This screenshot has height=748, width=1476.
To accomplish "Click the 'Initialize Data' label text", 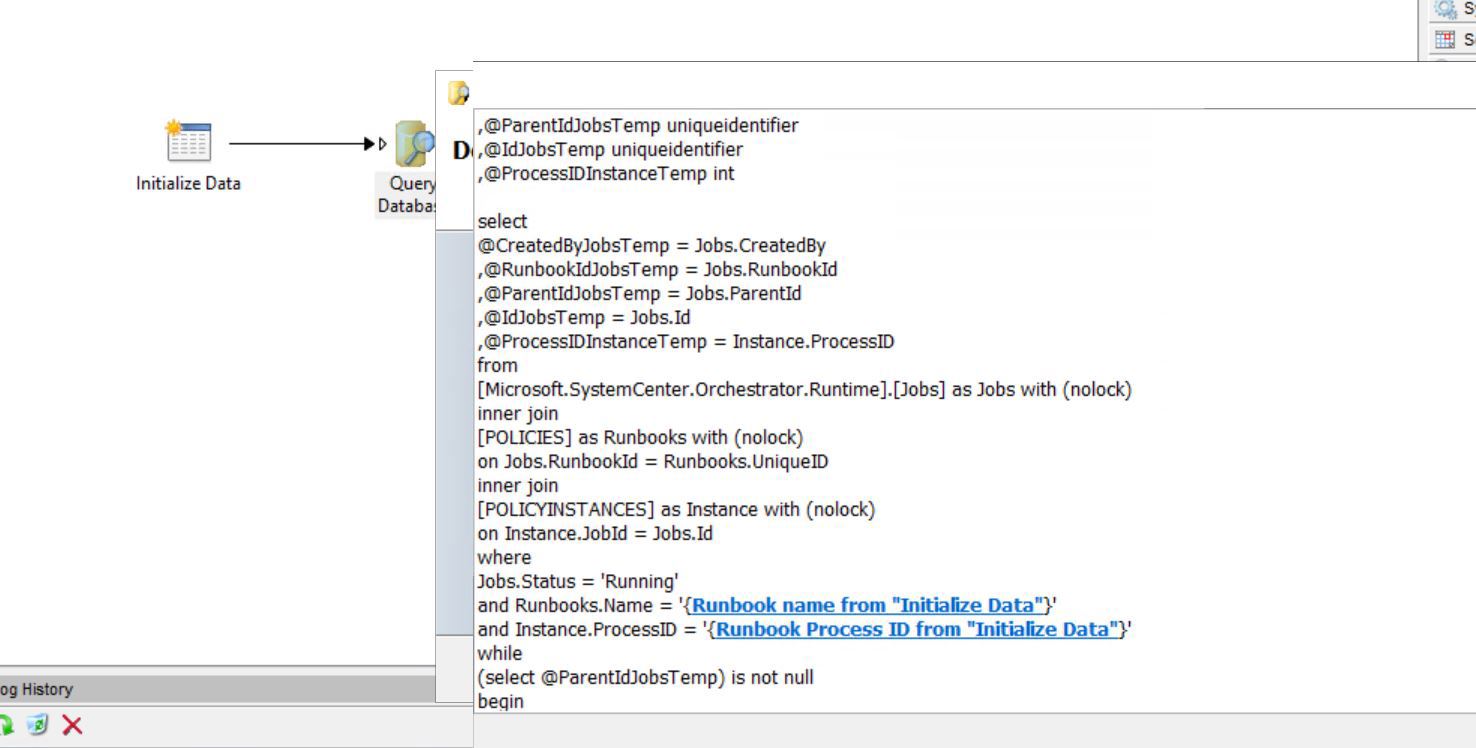I will pyautogui.click(x=189, y=183).
